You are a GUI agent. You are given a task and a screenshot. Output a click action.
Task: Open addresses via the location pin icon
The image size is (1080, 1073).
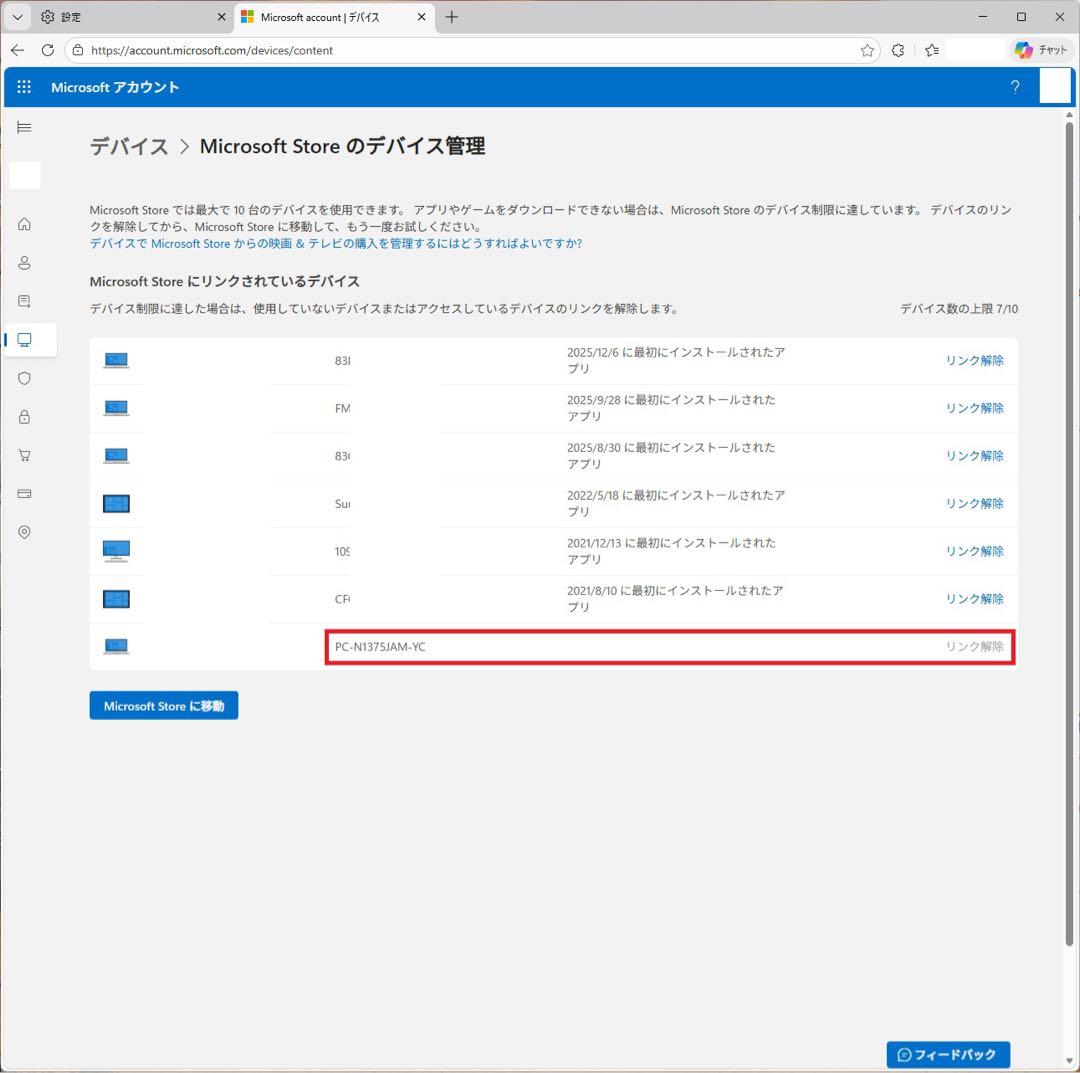[x=24, y=531]
